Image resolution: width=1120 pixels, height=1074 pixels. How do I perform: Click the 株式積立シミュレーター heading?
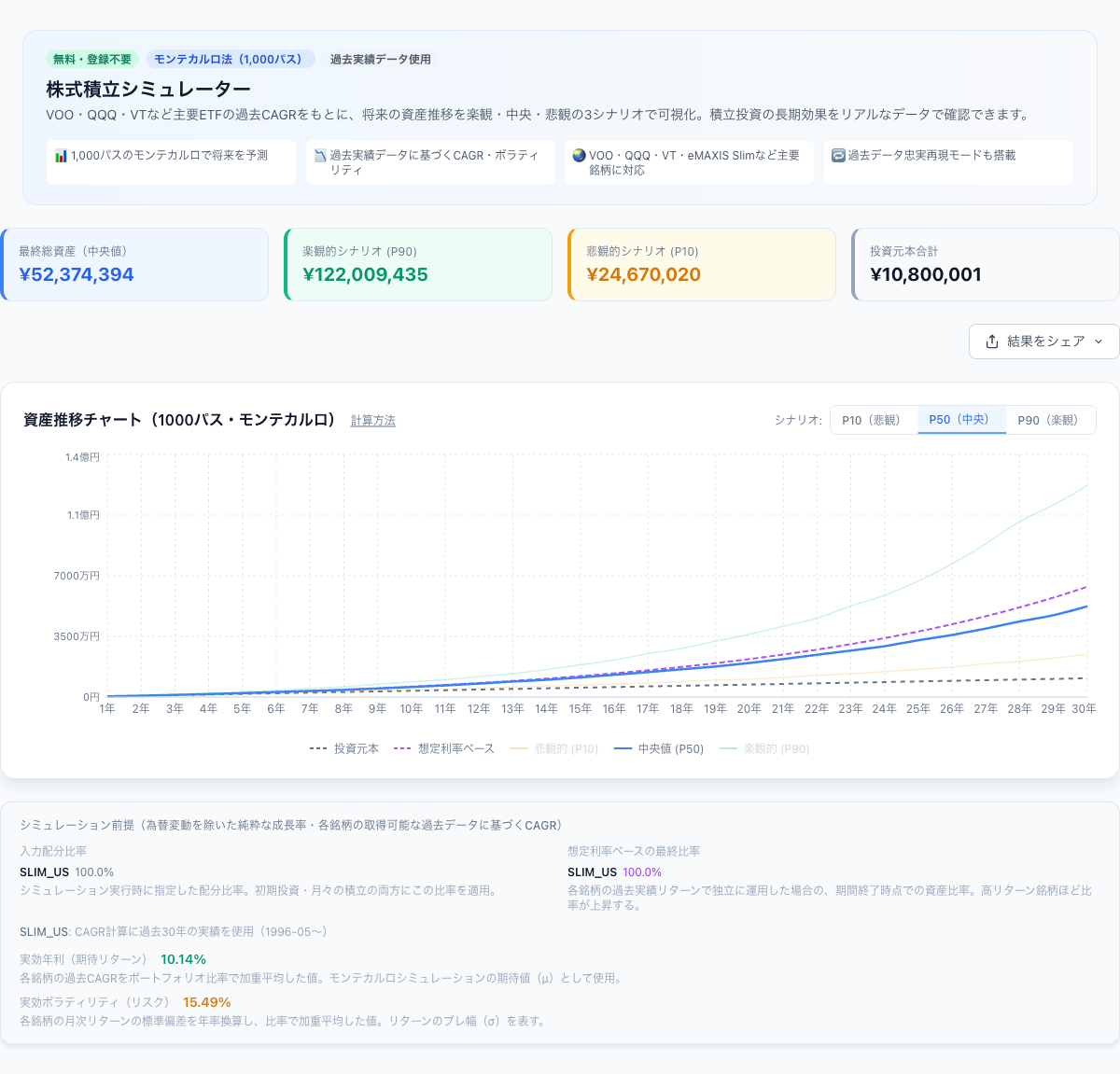tap(148, 90)
